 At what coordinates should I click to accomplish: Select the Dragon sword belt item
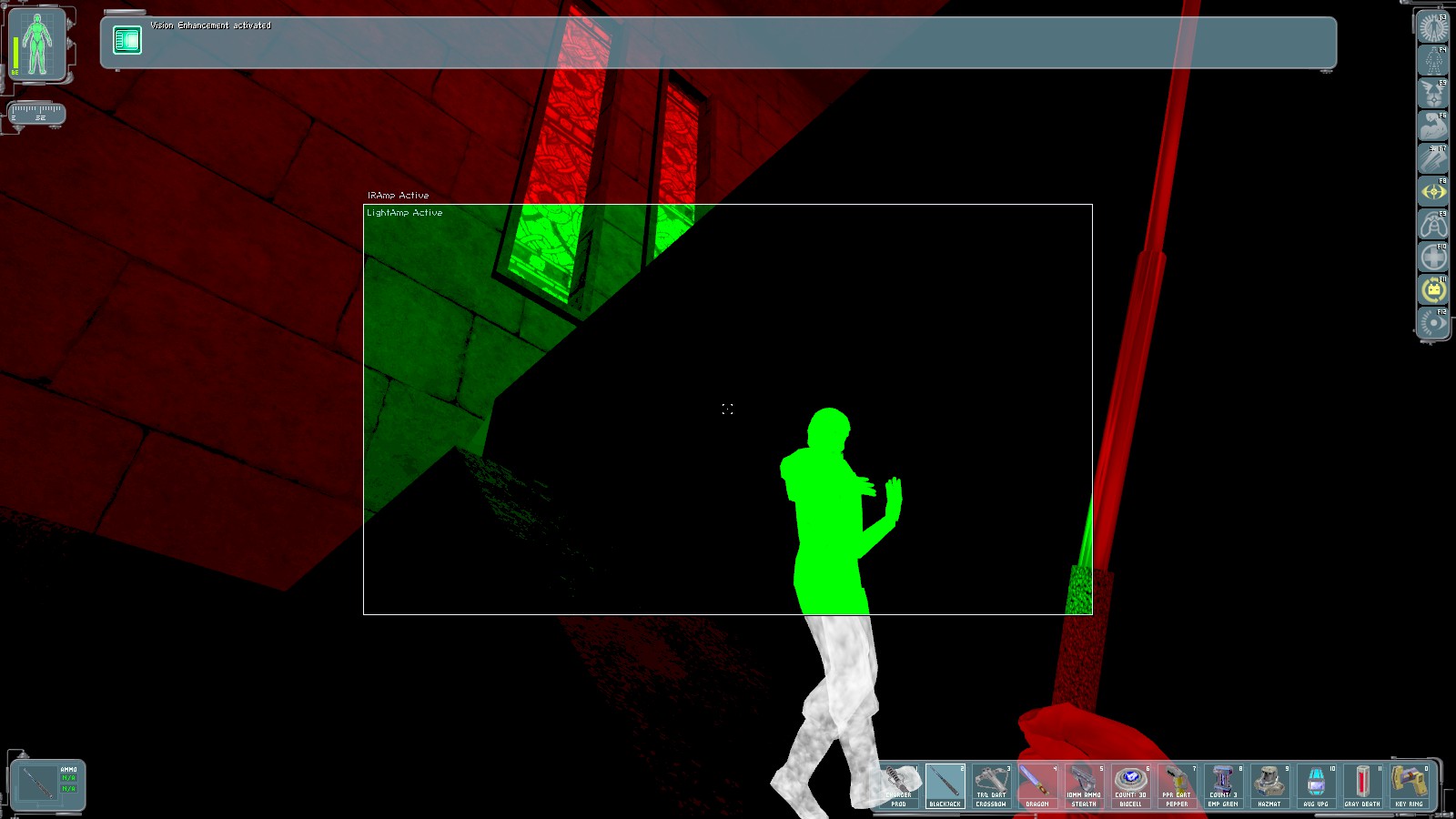[x=1037, y=786]
